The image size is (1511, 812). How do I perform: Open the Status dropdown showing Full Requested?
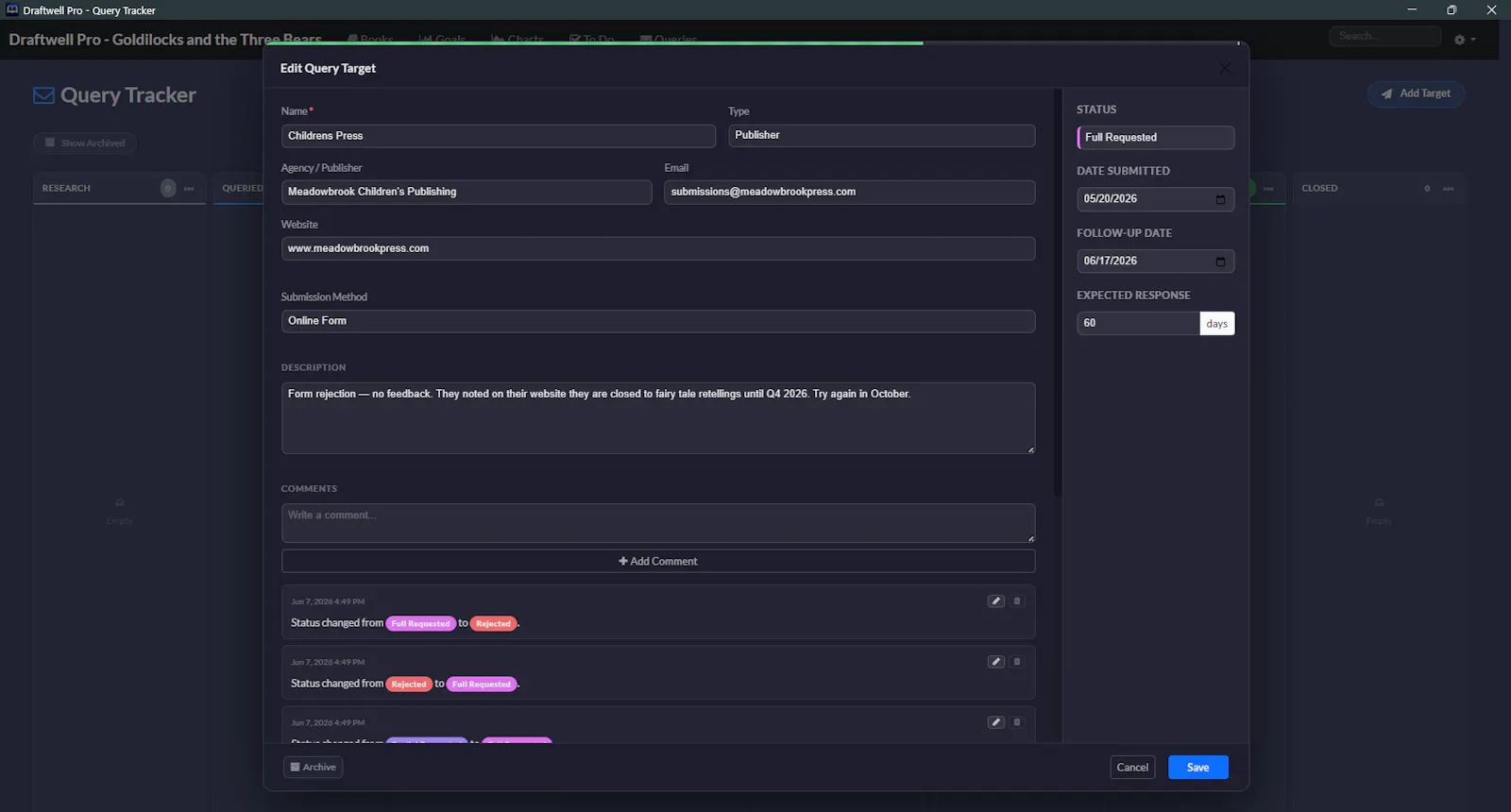pos(1155,137)
